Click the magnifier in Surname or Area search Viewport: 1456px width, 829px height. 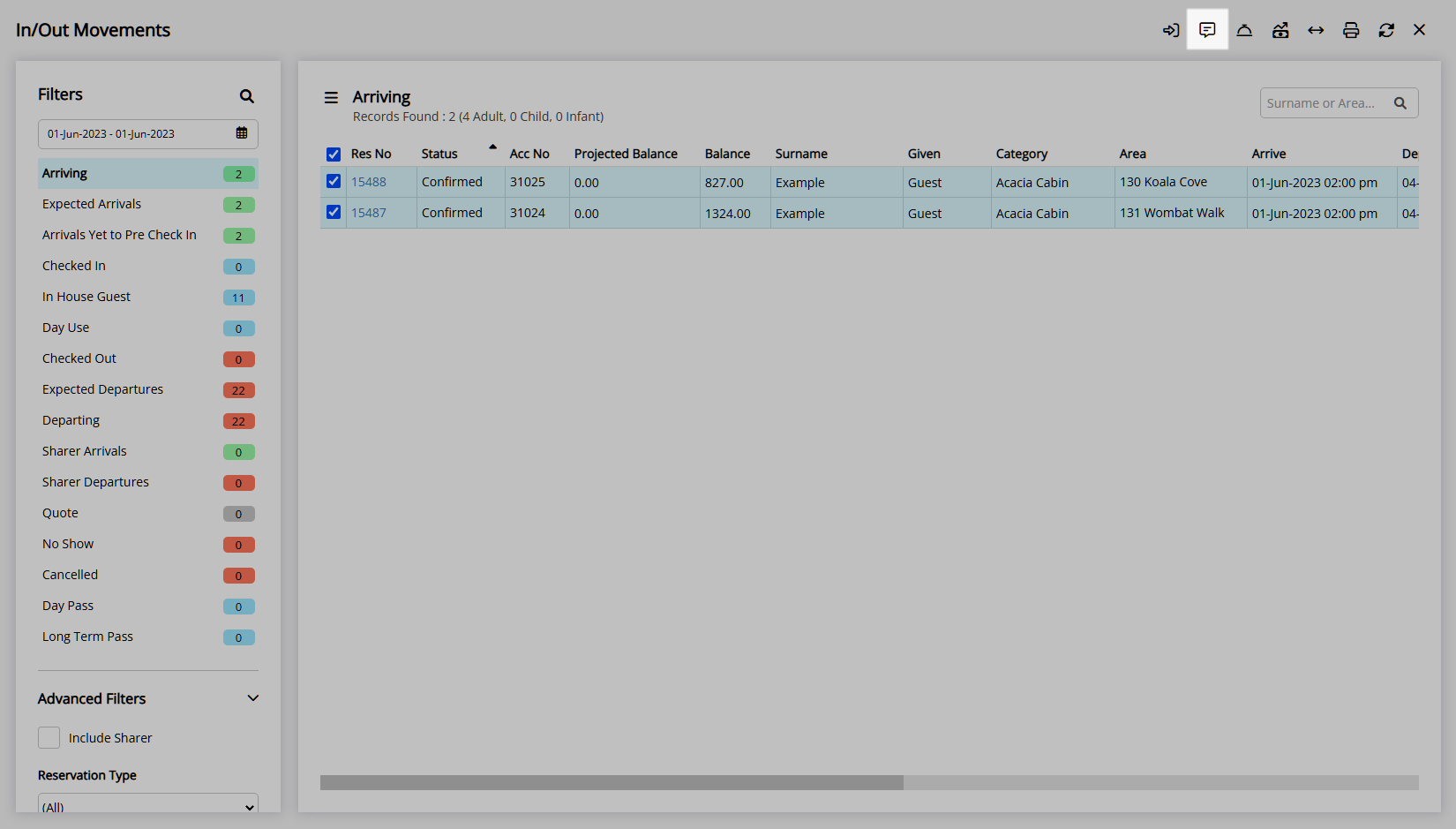1400,103
